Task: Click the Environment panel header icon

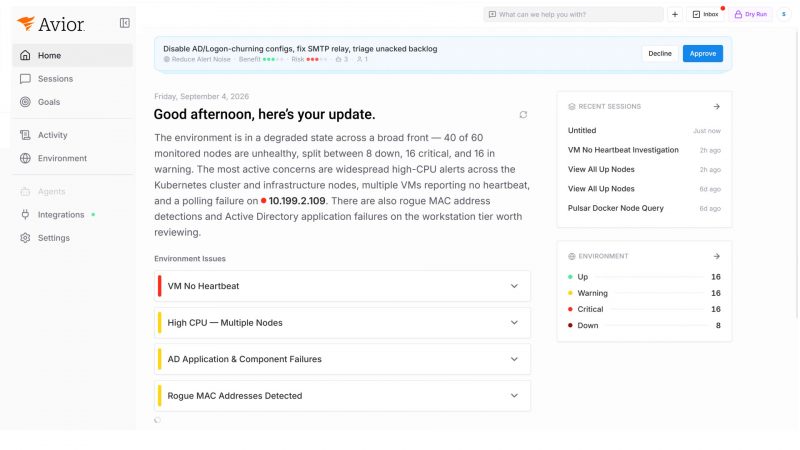Action: [x=571, y=256]
